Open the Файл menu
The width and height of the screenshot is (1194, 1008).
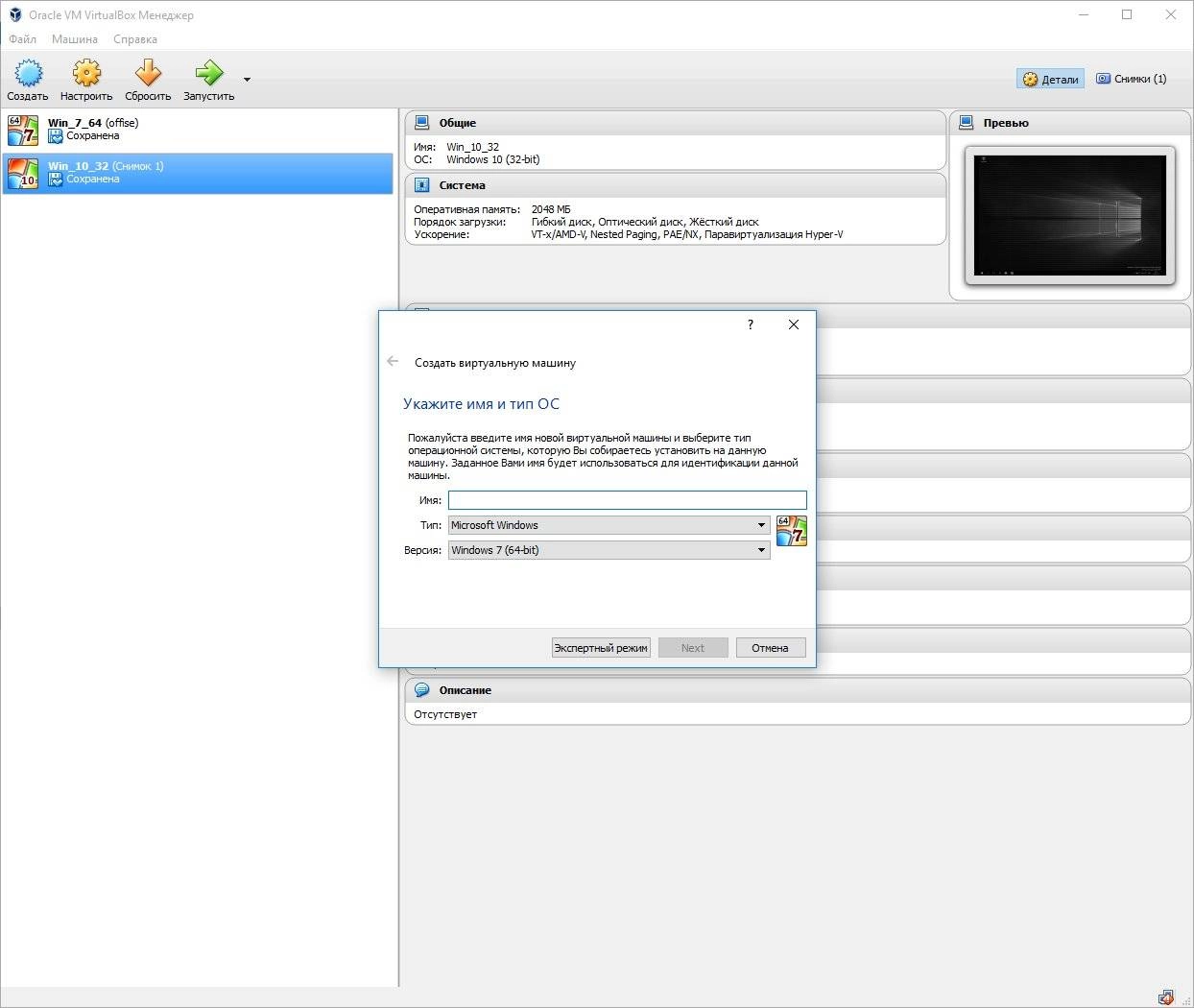point(22,39)
